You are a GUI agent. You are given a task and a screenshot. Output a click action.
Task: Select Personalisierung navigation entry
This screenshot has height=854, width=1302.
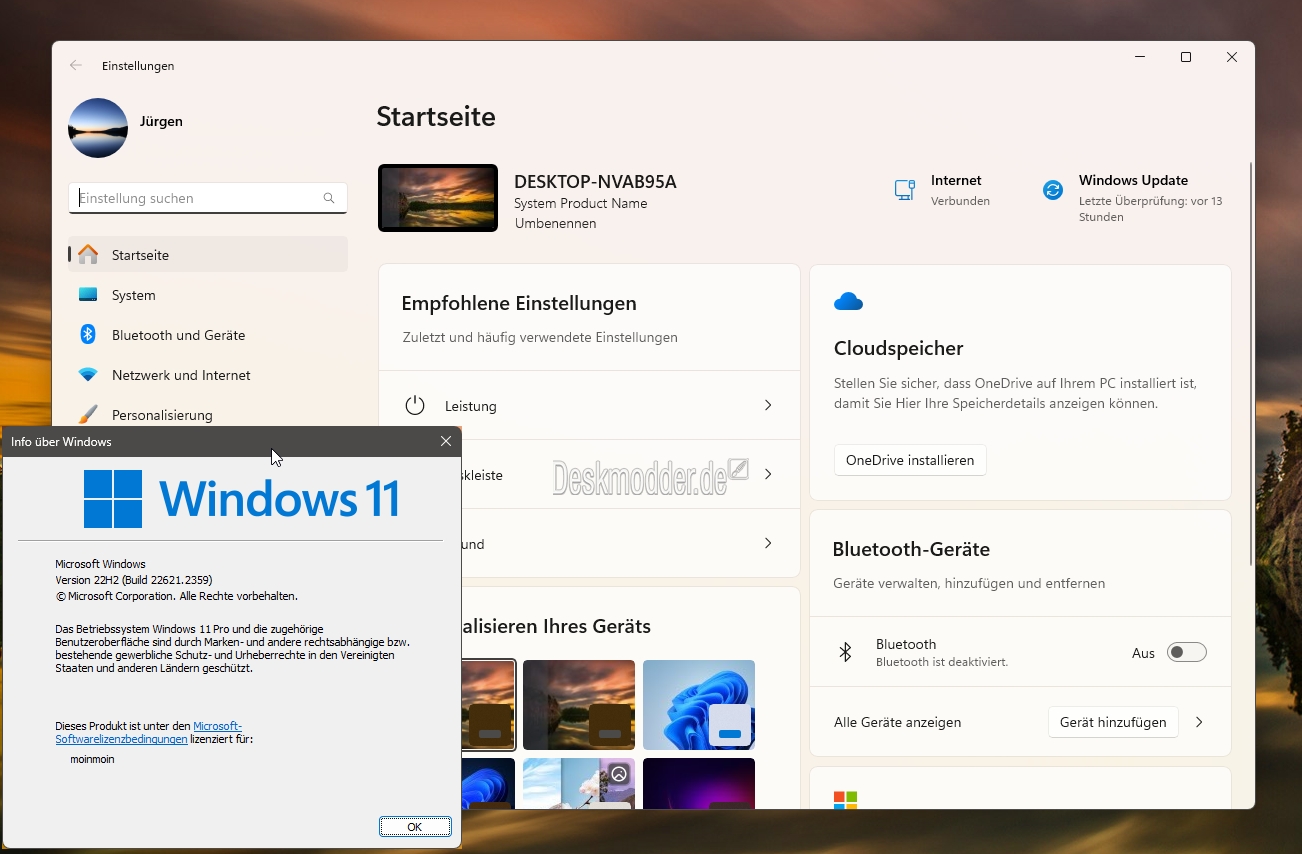coord(208,414)
